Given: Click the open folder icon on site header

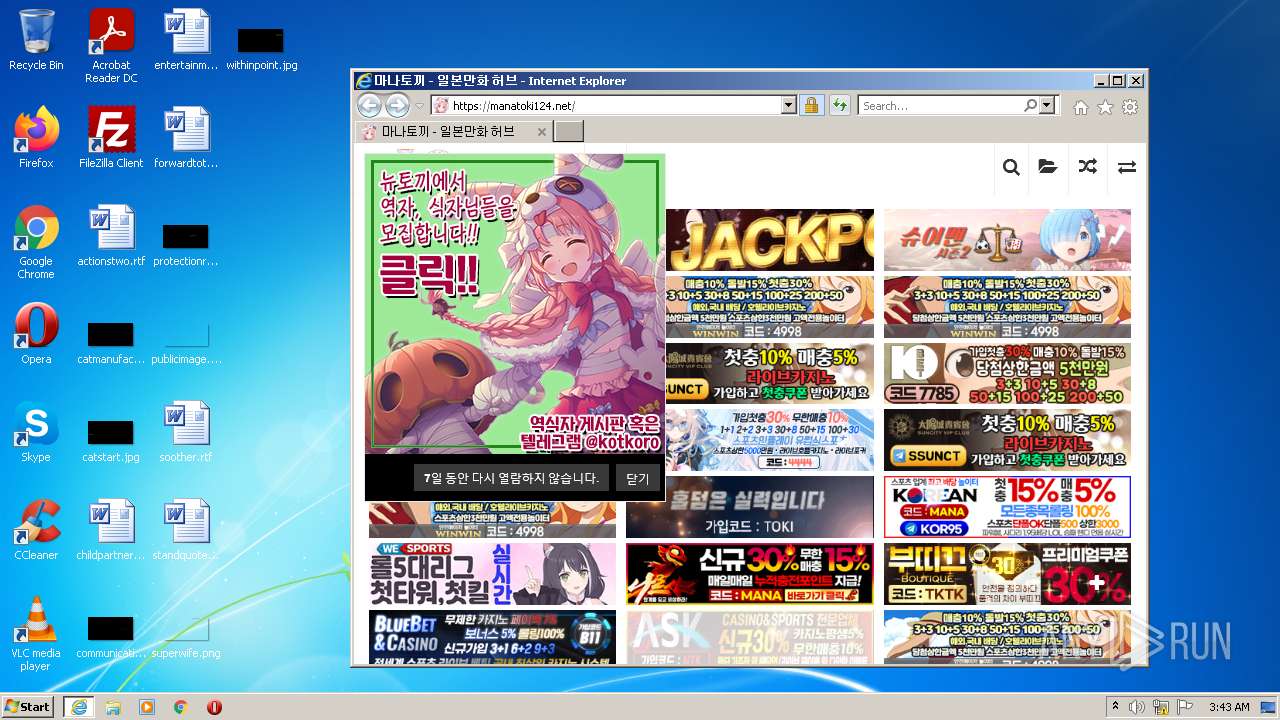Looking at the screenshot, I should (x=1048, y=167).
